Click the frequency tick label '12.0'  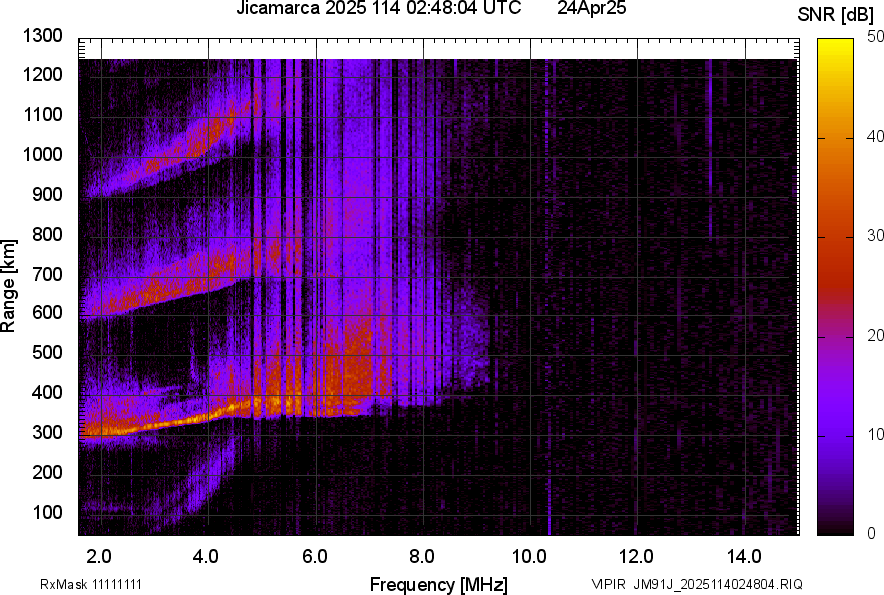(x=637, y=557)
